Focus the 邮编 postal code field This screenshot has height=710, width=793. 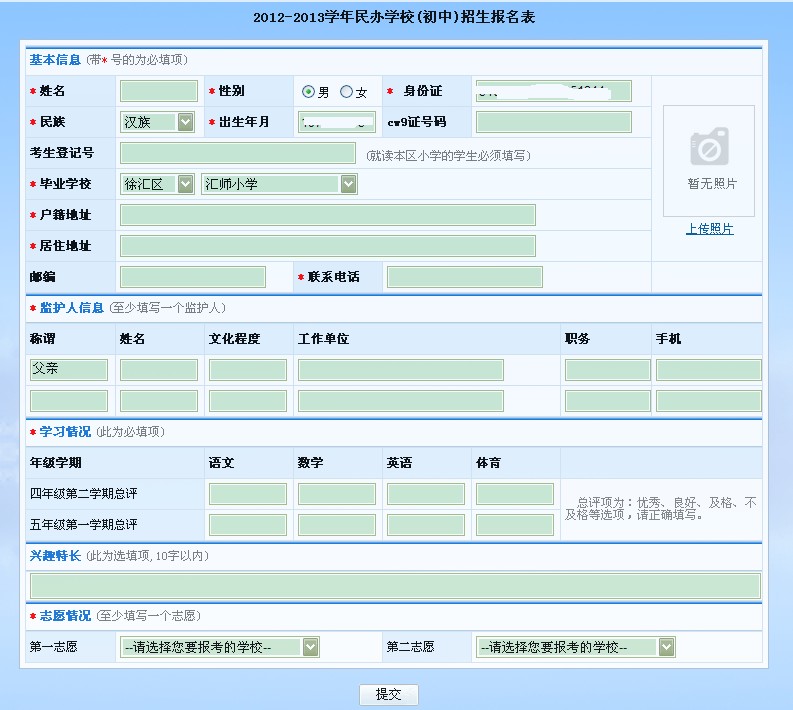click(193, 277)
